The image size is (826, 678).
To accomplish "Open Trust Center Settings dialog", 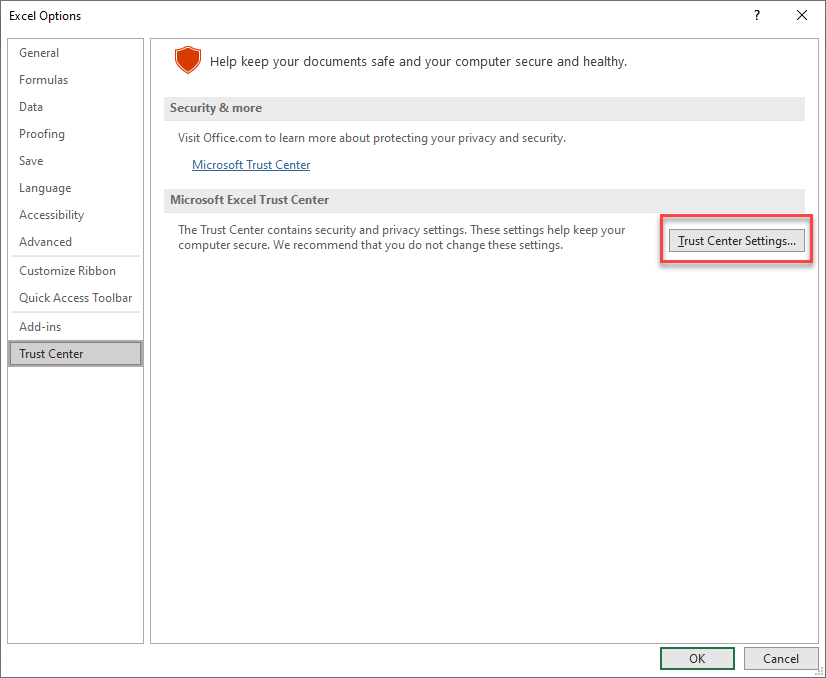I will 736,241.
